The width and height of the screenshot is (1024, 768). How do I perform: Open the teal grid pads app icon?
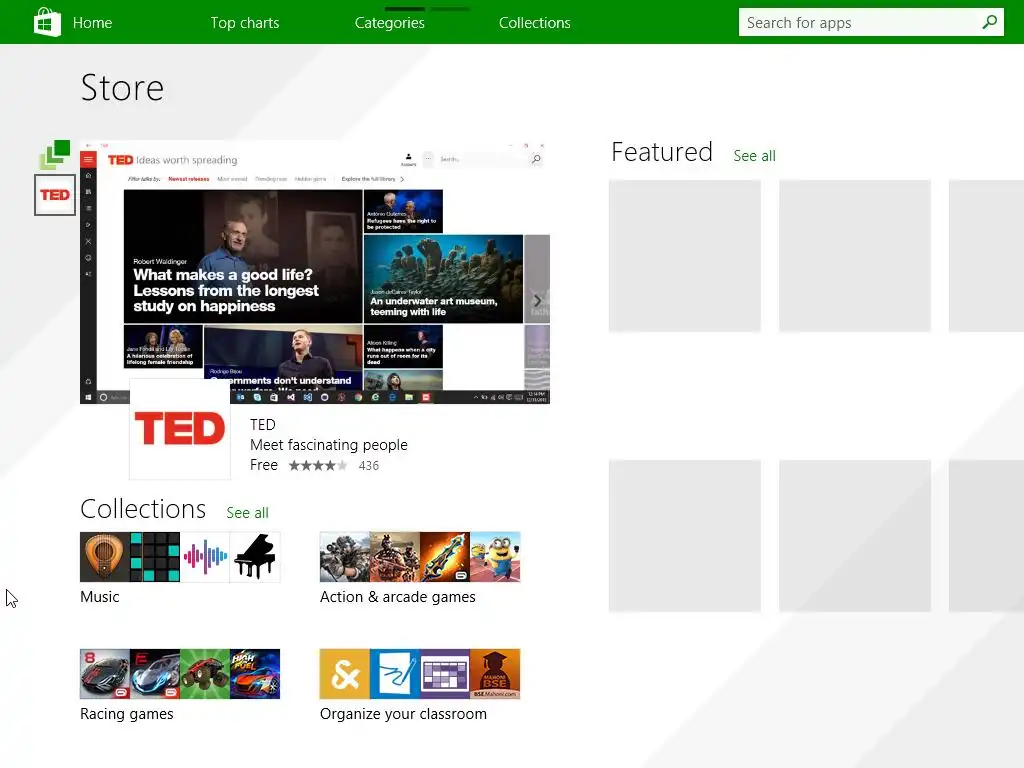click(155, 557)
